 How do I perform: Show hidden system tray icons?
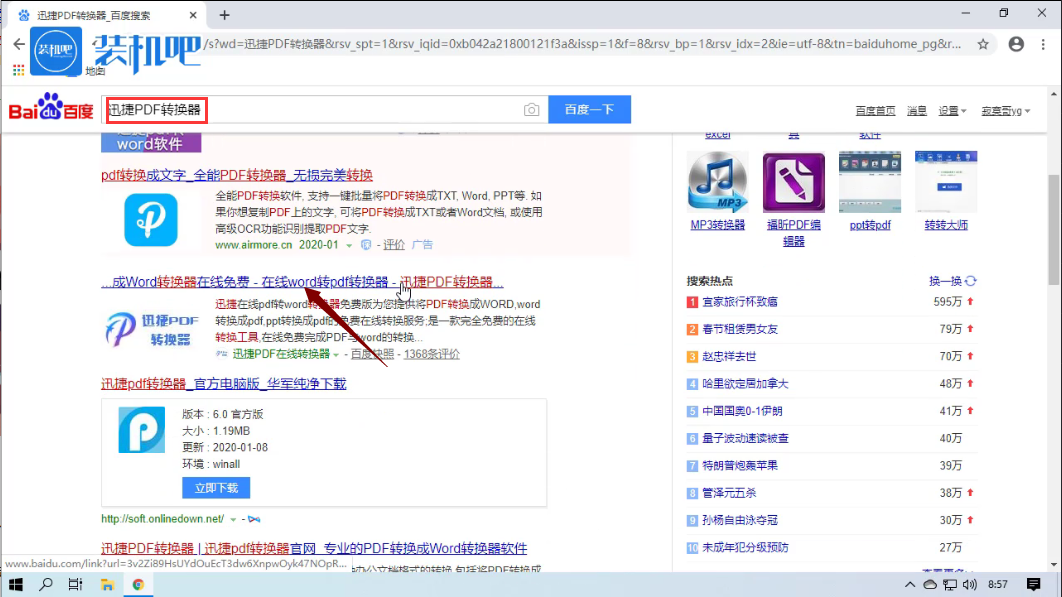click(911, 585)
